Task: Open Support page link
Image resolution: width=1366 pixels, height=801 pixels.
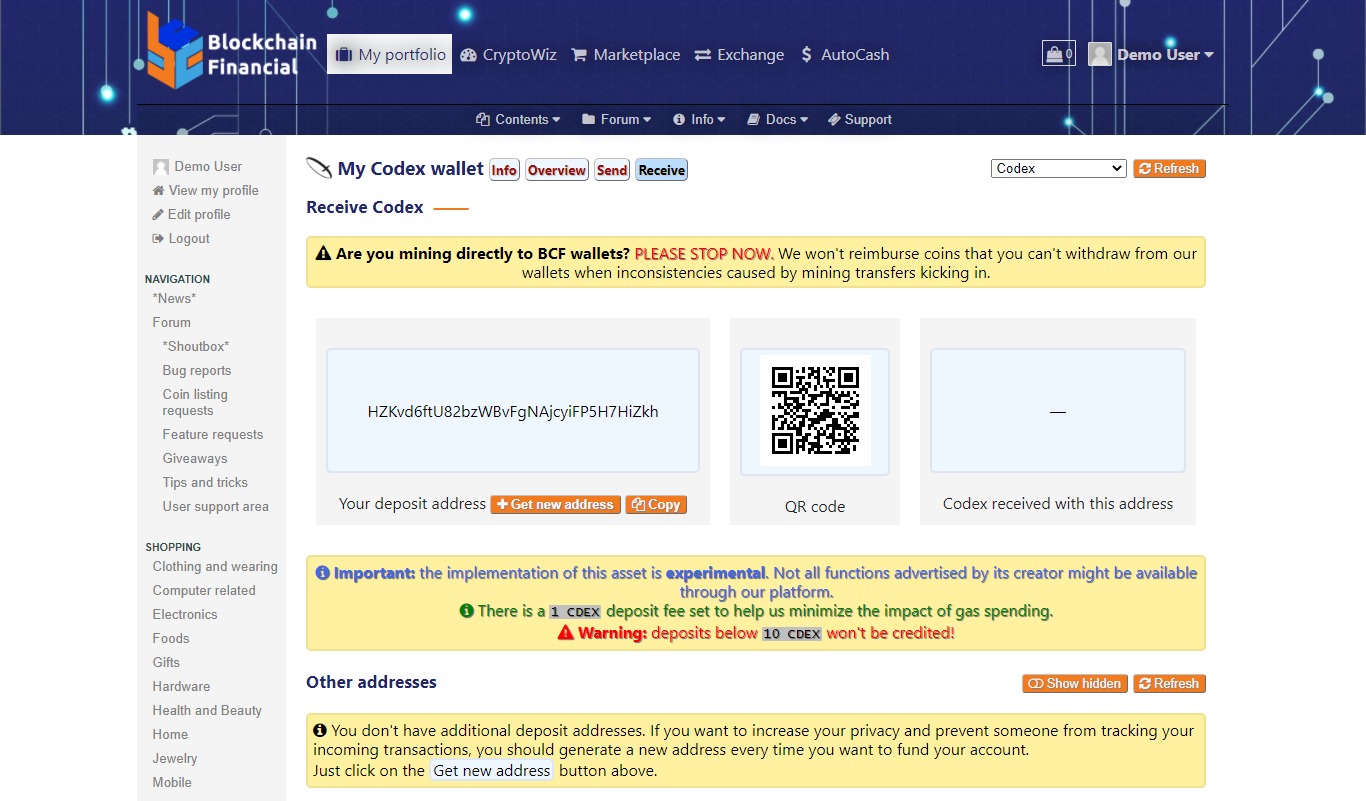Action: click(859, 119)
